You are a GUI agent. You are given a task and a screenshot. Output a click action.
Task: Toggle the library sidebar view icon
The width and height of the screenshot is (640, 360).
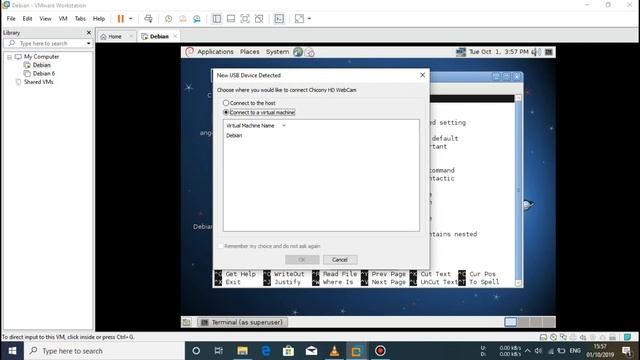[x=217, y=19]
